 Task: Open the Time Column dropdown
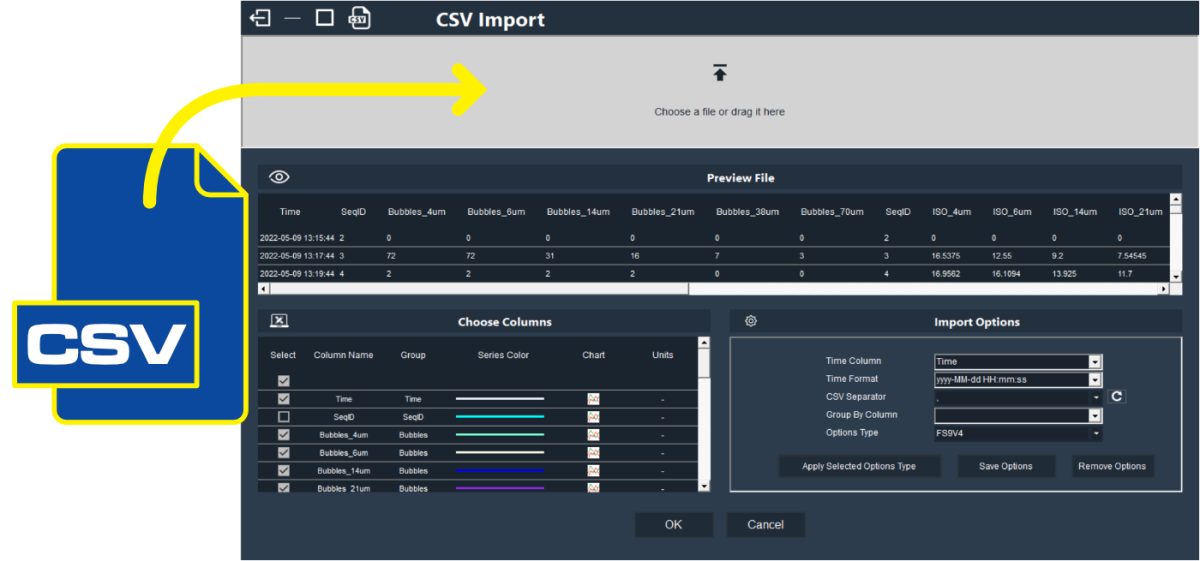pos(1095,362)
